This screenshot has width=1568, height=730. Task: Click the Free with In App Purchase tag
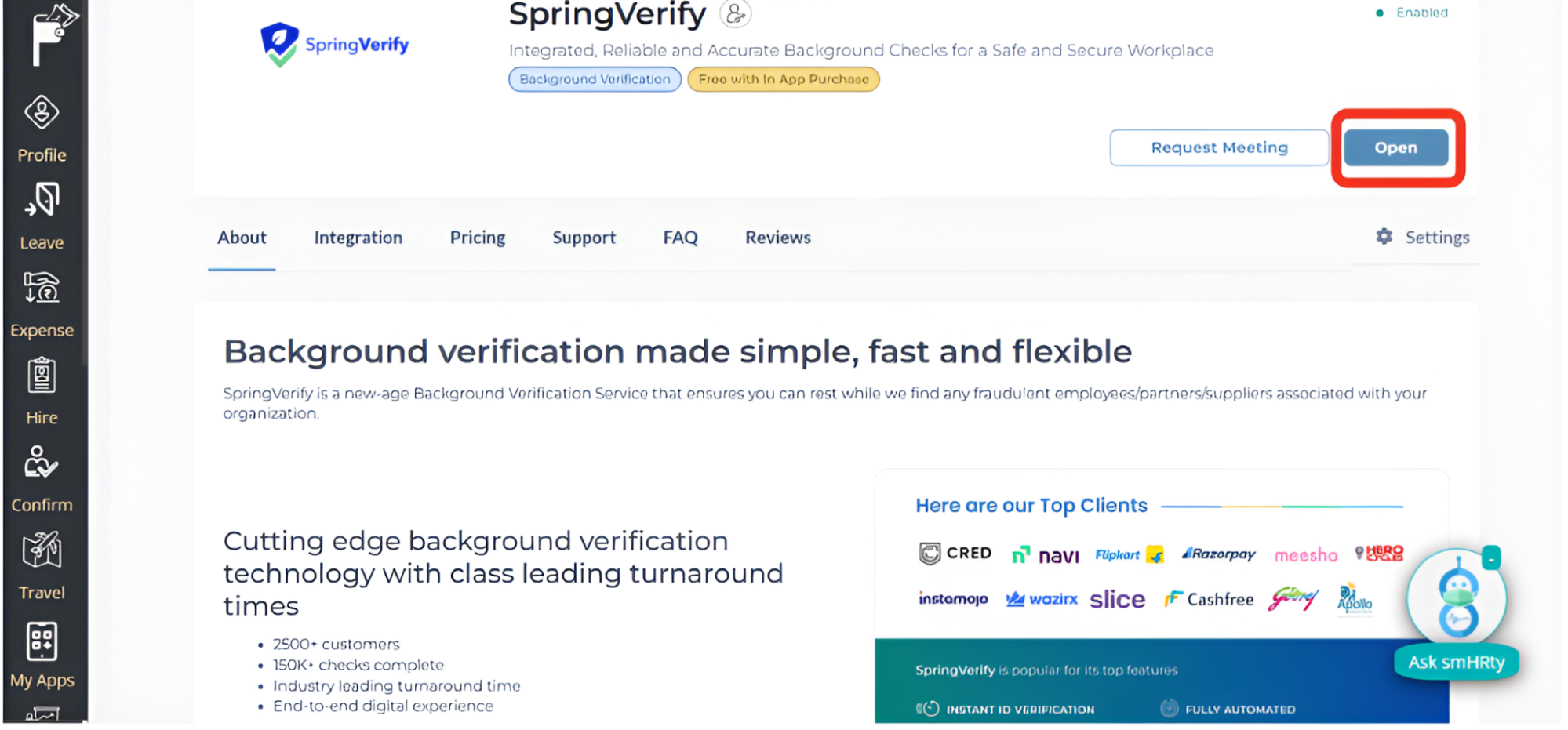coord(783,79)
